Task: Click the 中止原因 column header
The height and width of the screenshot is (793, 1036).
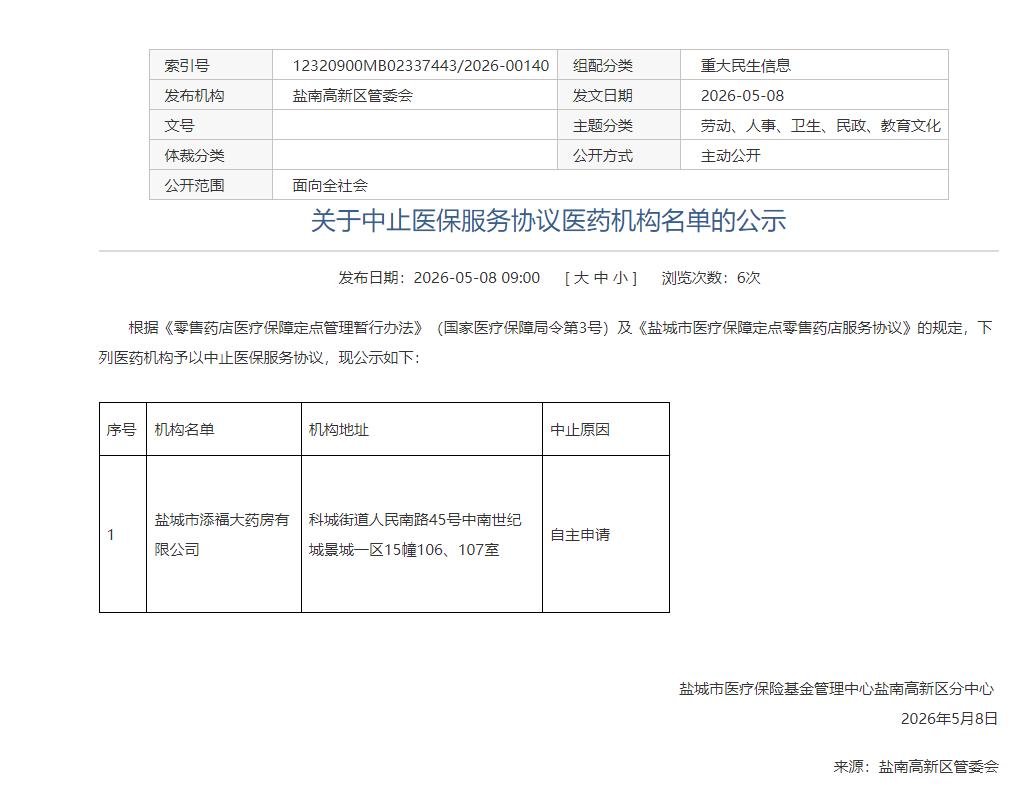Action: click(x=606, y=430)
